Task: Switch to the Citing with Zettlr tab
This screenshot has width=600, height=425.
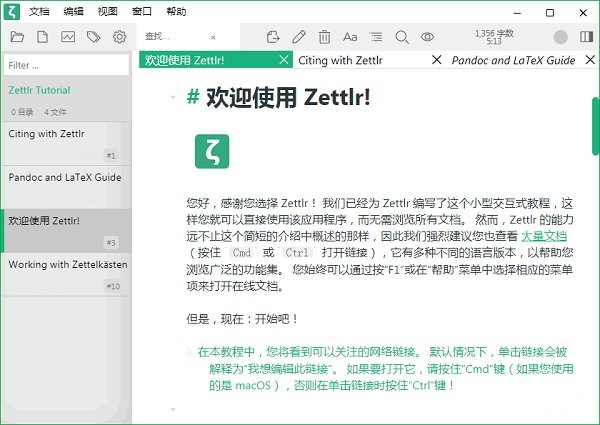Action: pyautogui.click(x=370, y=60)
